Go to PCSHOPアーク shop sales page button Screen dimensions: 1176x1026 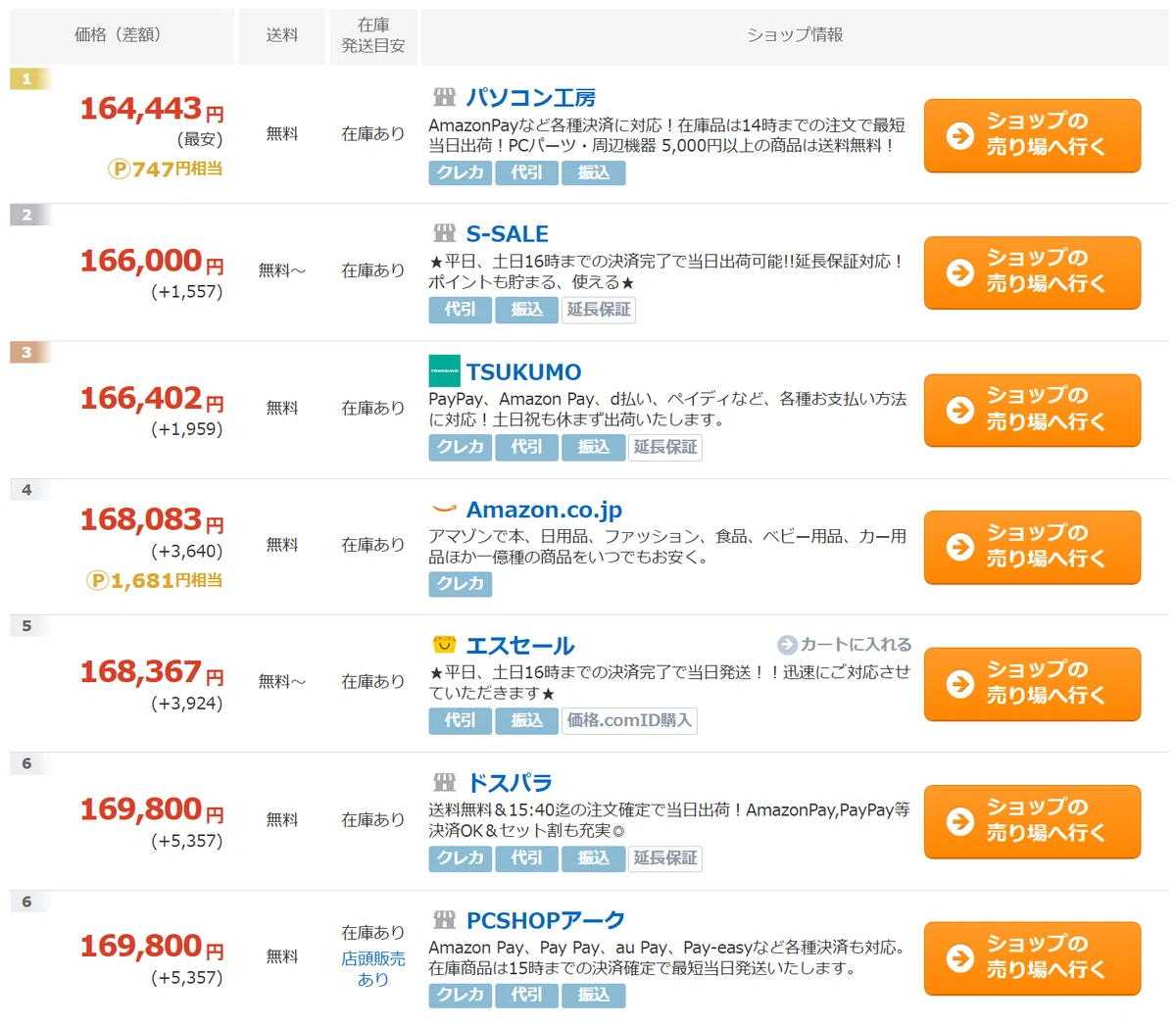pos(1032,958)
